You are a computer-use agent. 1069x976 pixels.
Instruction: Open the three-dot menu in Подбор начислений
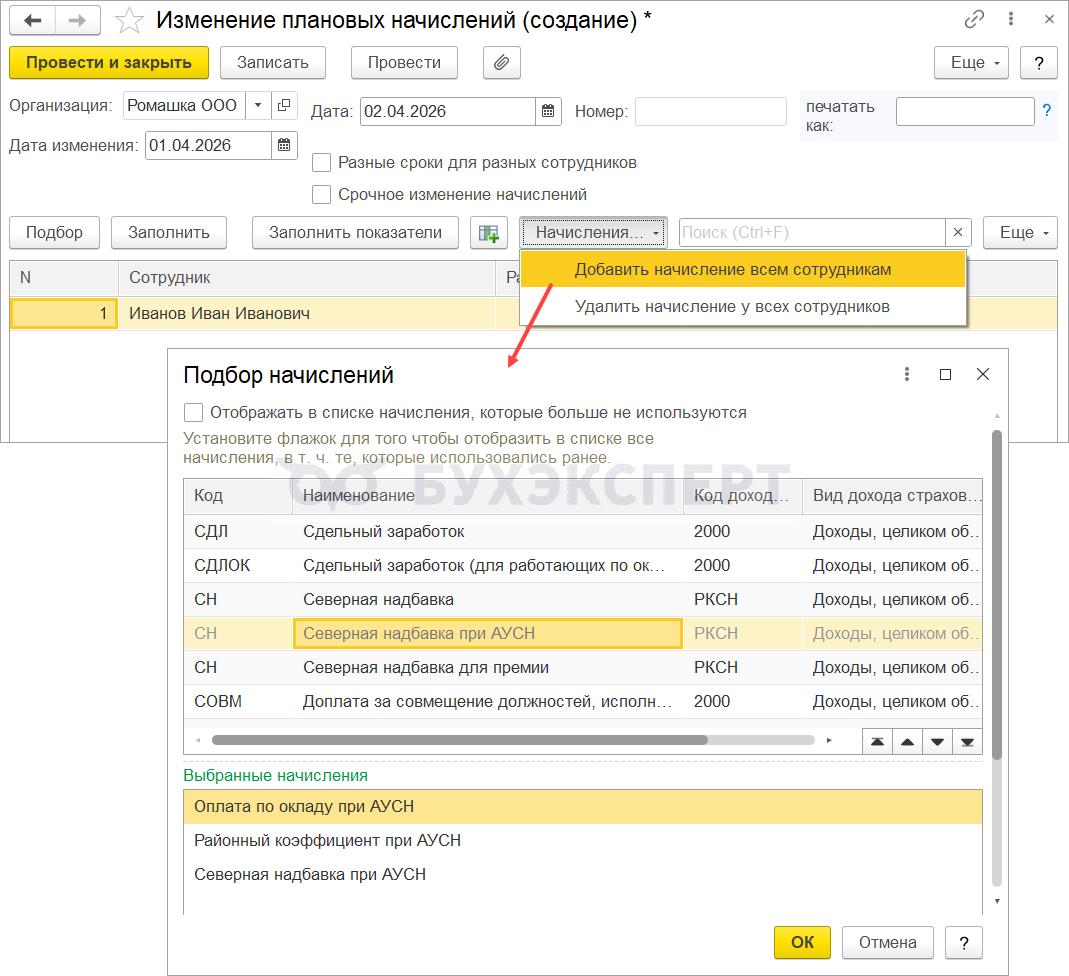point(907,374)
